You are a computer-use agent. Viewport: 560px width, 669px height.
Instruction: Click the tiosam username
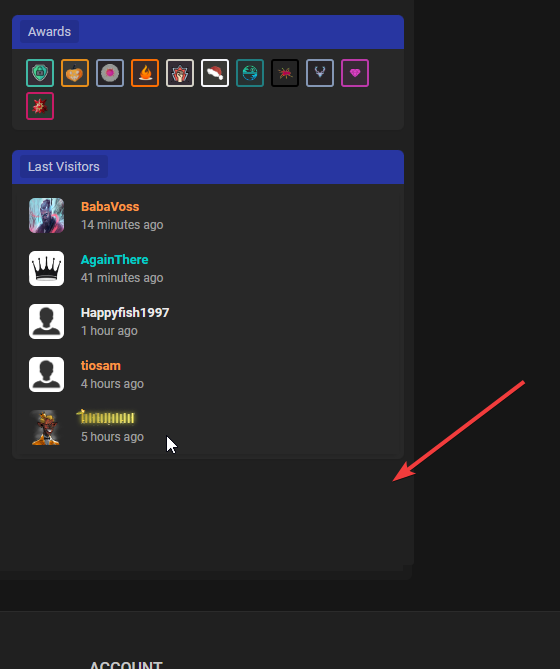point(101,366)
